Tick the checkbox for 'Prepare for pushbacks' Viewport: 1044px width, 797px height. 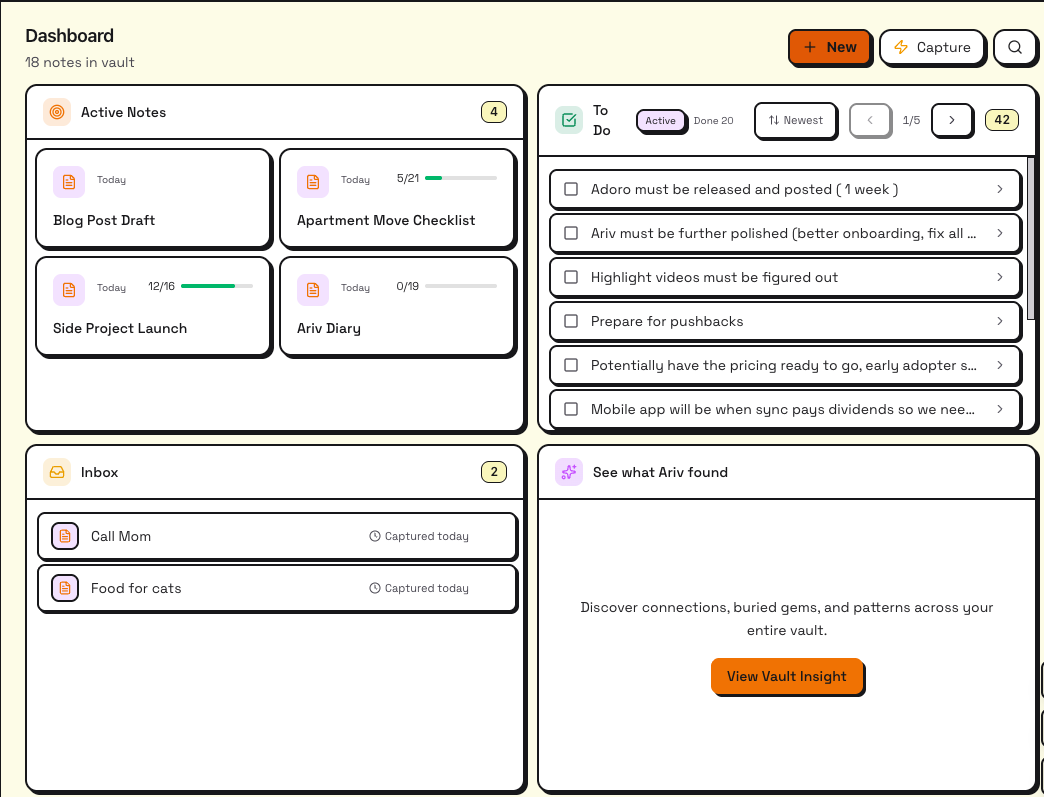571,321
